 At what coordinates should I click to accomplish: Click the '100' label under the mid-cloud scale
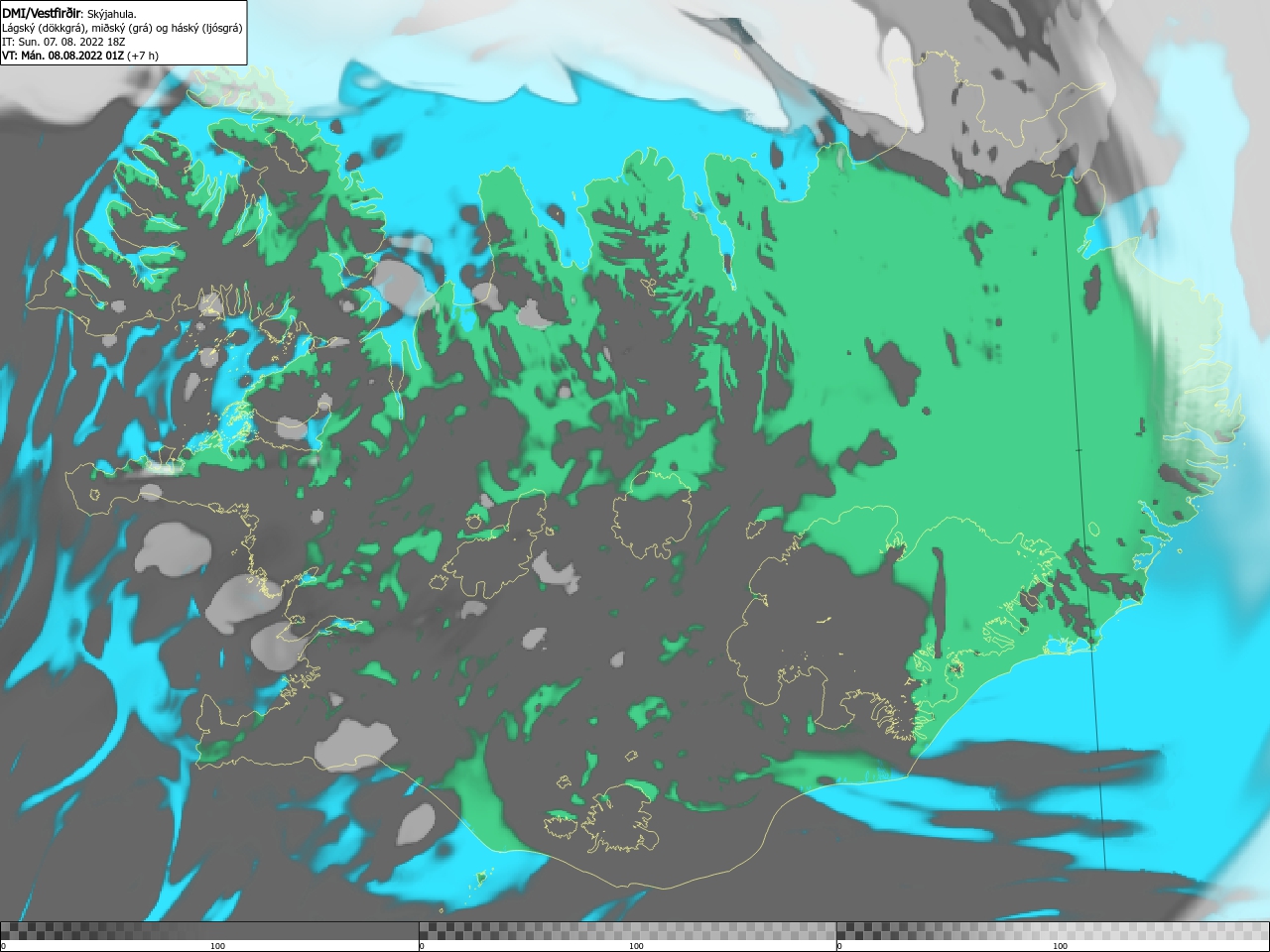coord(636,946)
